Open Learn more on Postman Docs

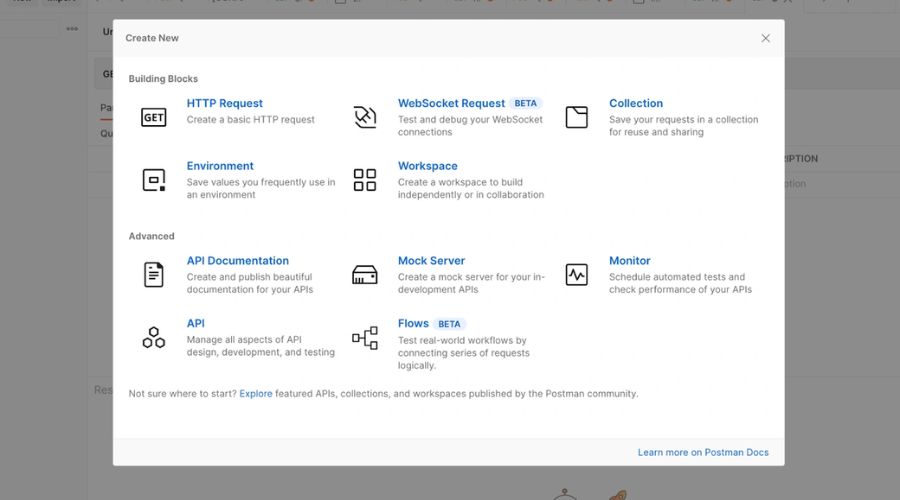pos(703,452)
